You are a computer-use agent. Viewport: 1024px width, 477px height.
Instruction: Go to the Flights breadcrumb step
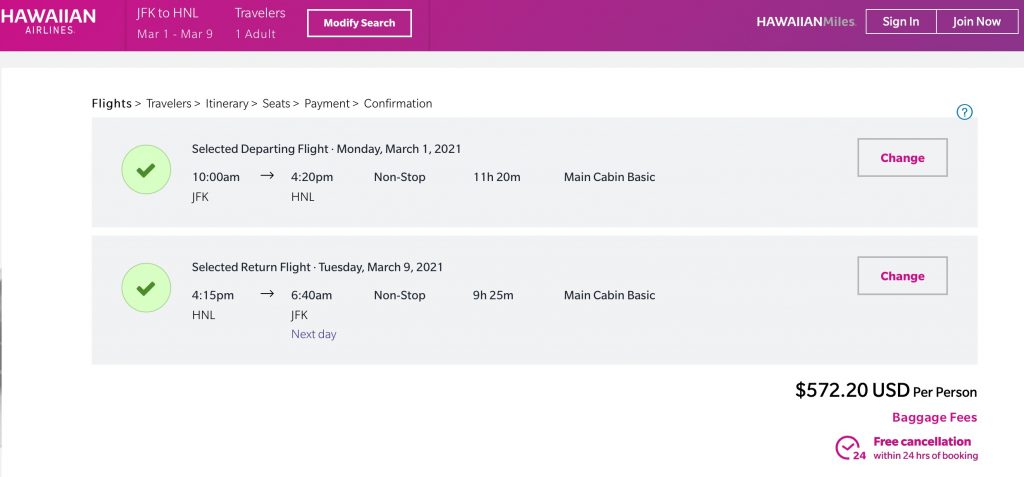[111, 104]
